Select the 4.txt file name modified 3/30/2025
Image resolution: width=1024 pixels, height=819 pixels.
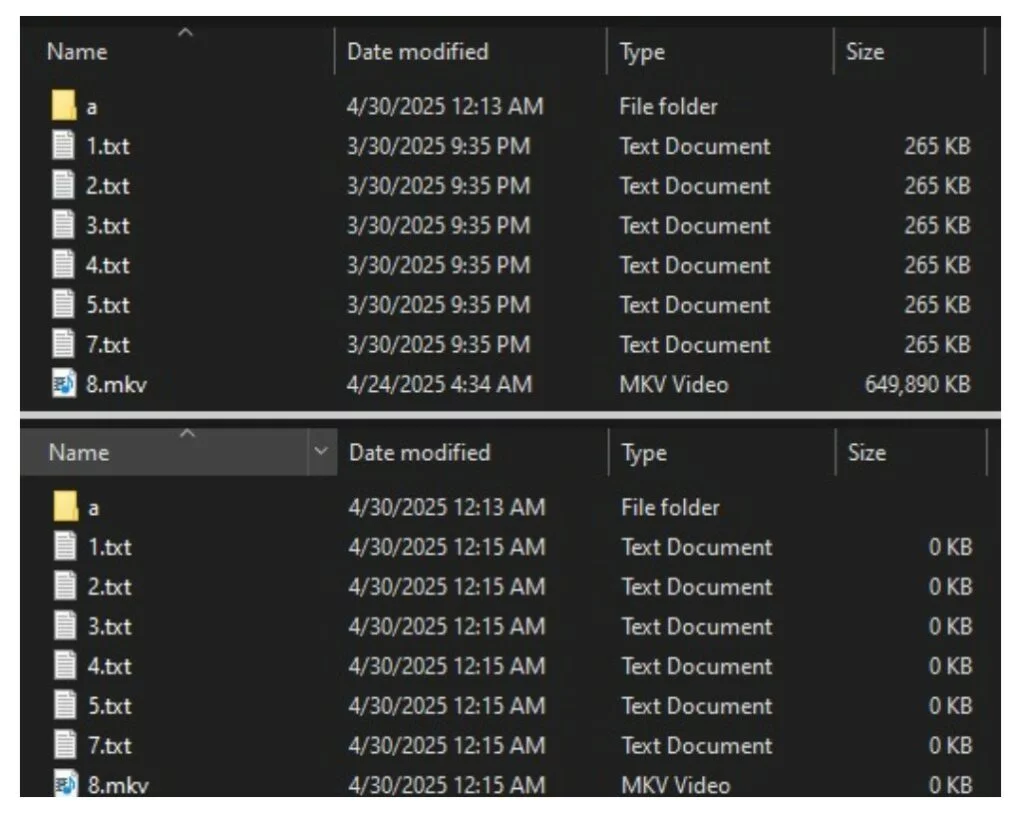coord(108,266)
